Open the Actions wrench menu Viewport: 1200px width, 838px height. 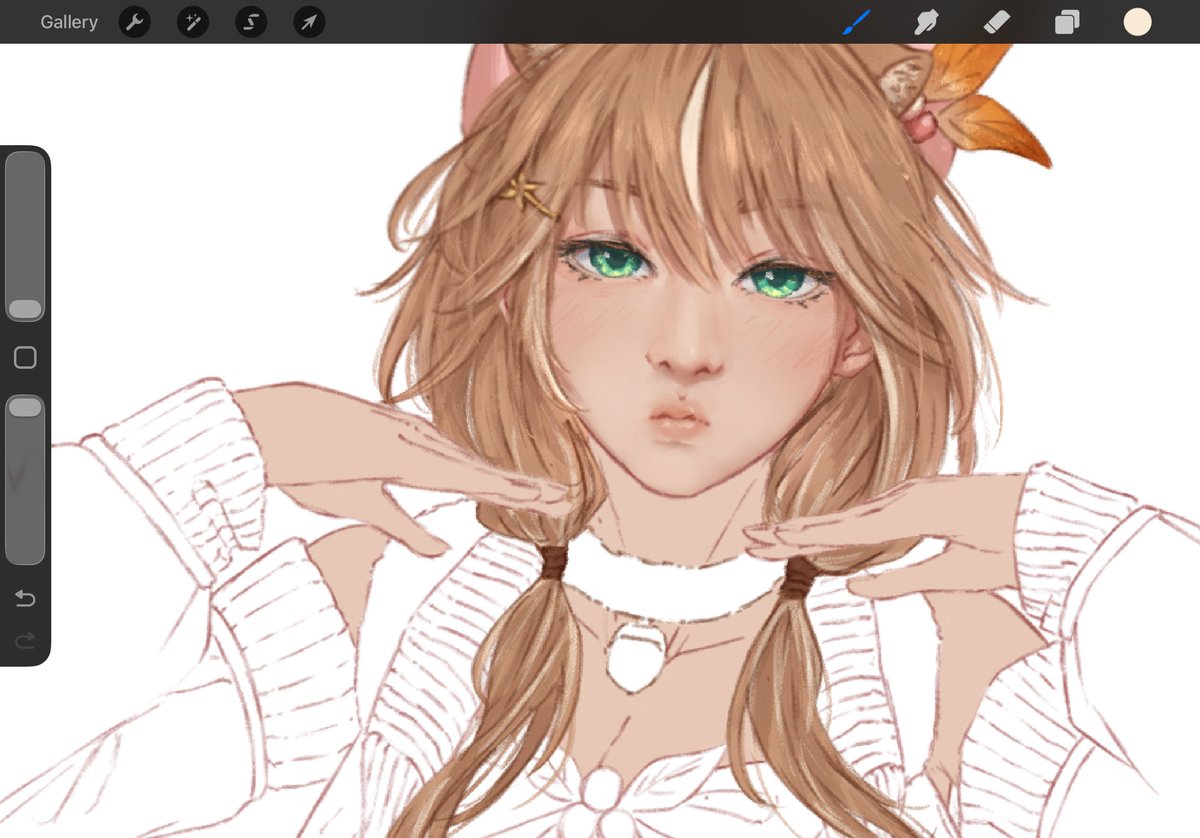(x=135, y=22)
